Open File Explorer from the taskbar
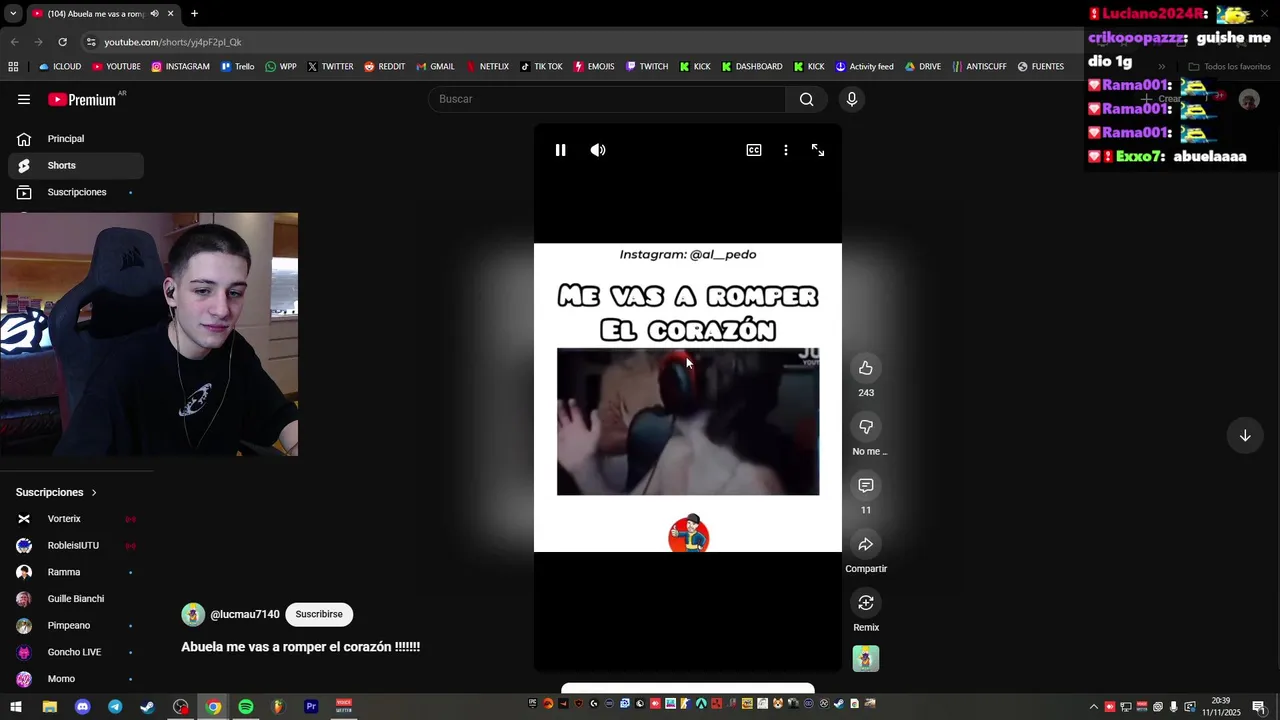Image resolution: width=1280 pixels, height=720 pixels. click(x=50, y=706)
